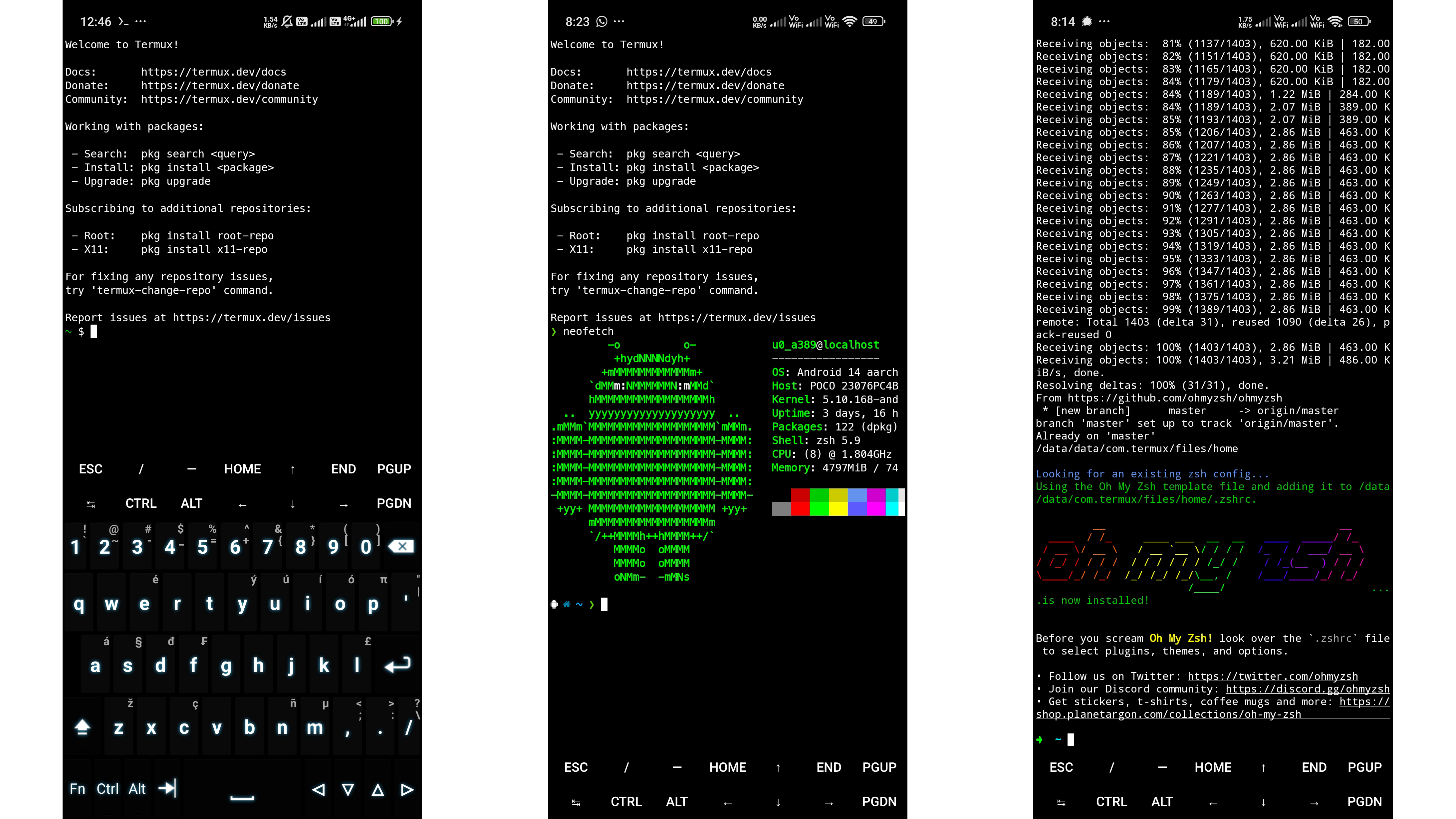This screenshot has width=1456, height=819.
Task: Tap tab swap icon in right Termux extra keys
Action: tap(1062, 803)
